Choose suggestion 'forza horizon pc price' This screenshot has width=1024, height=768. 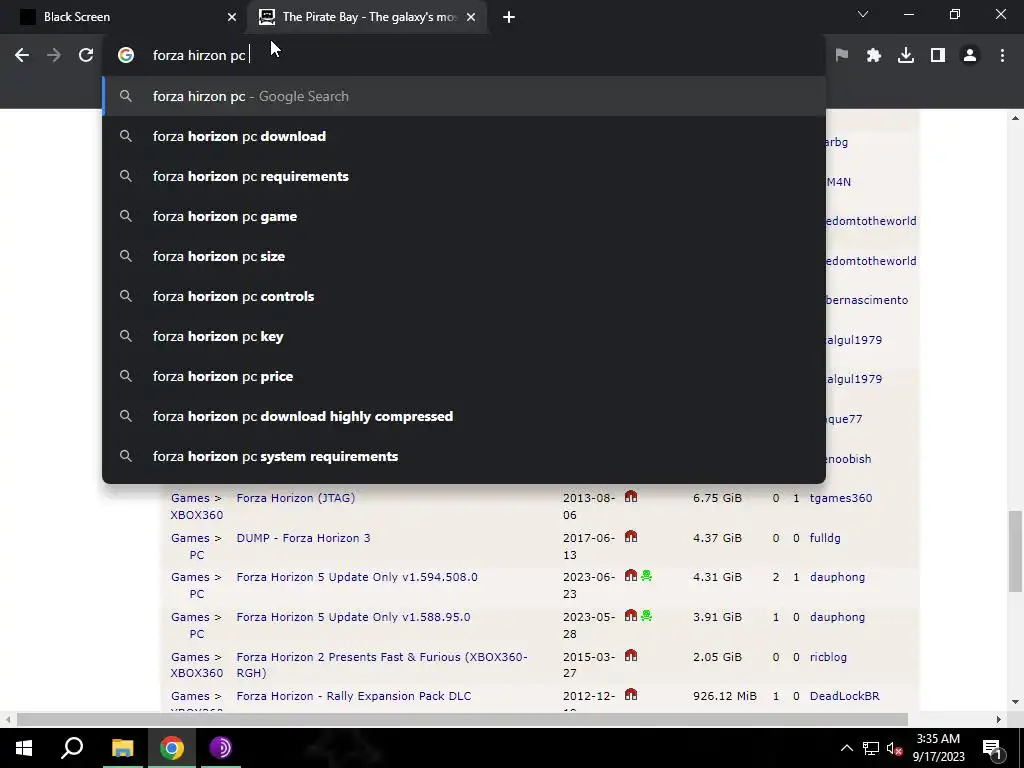[x=464, y=376]
